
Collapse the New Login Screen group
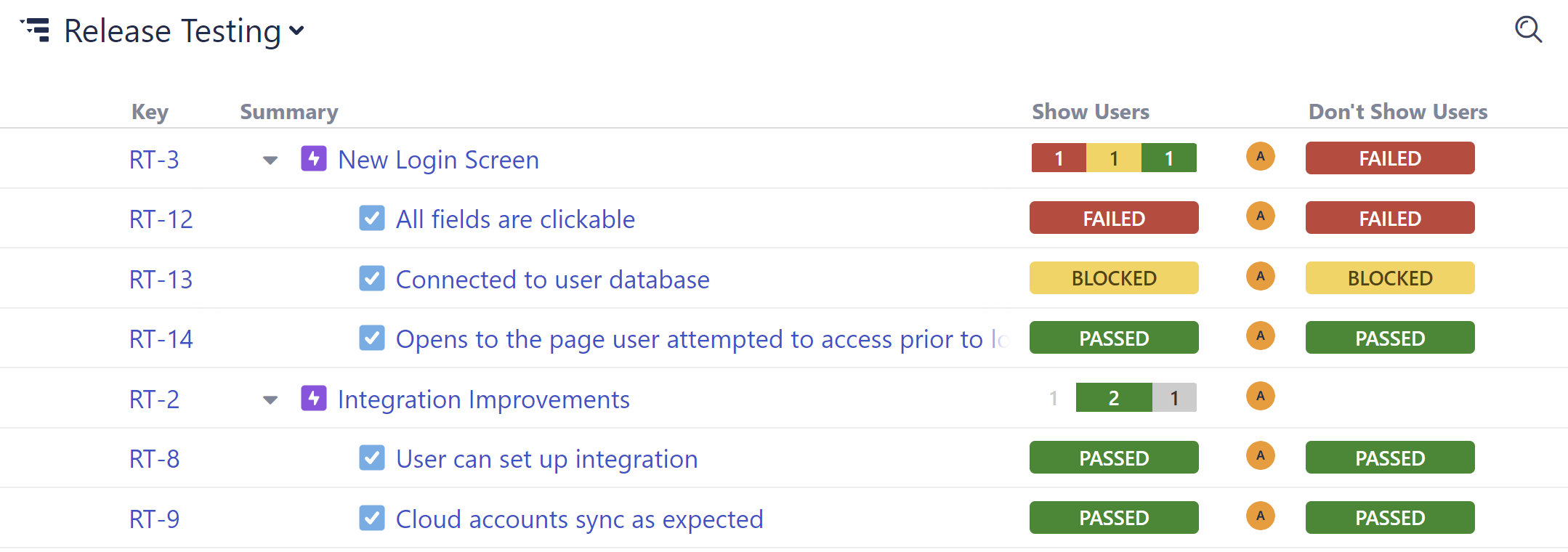pos(270,160)
